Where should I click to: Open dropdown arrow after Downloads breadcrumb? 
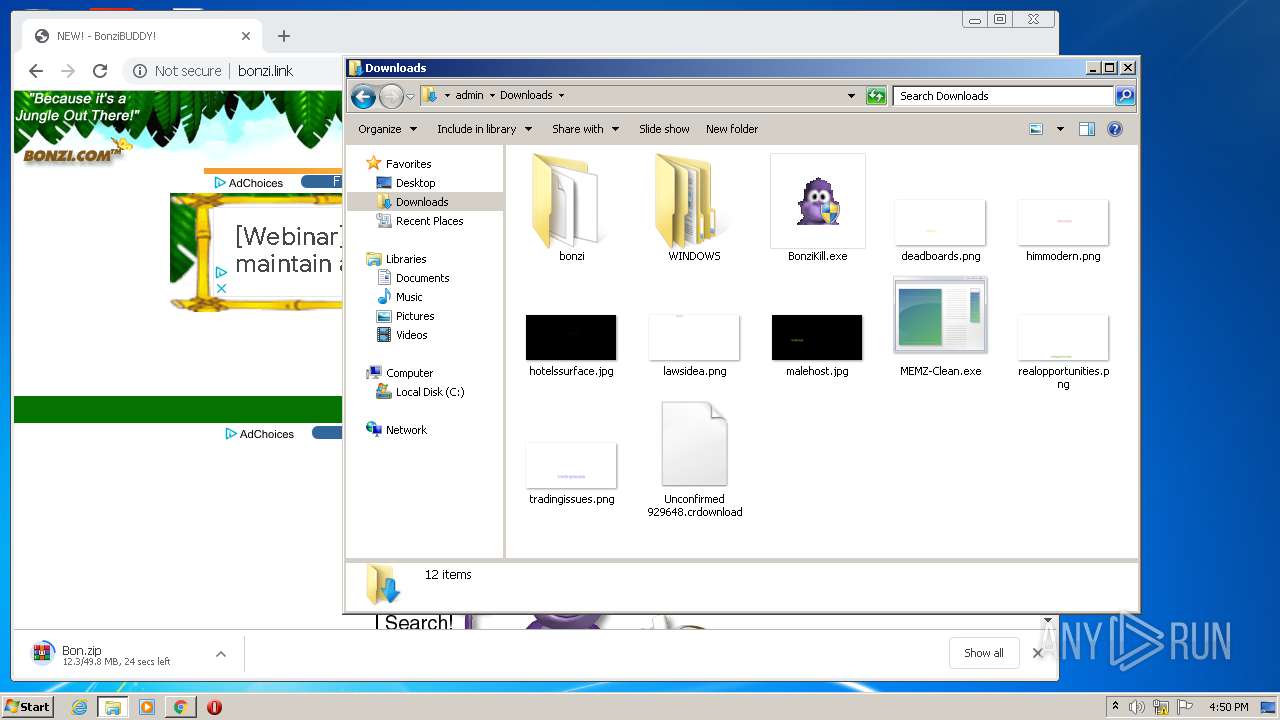click(x=561, y=95)
